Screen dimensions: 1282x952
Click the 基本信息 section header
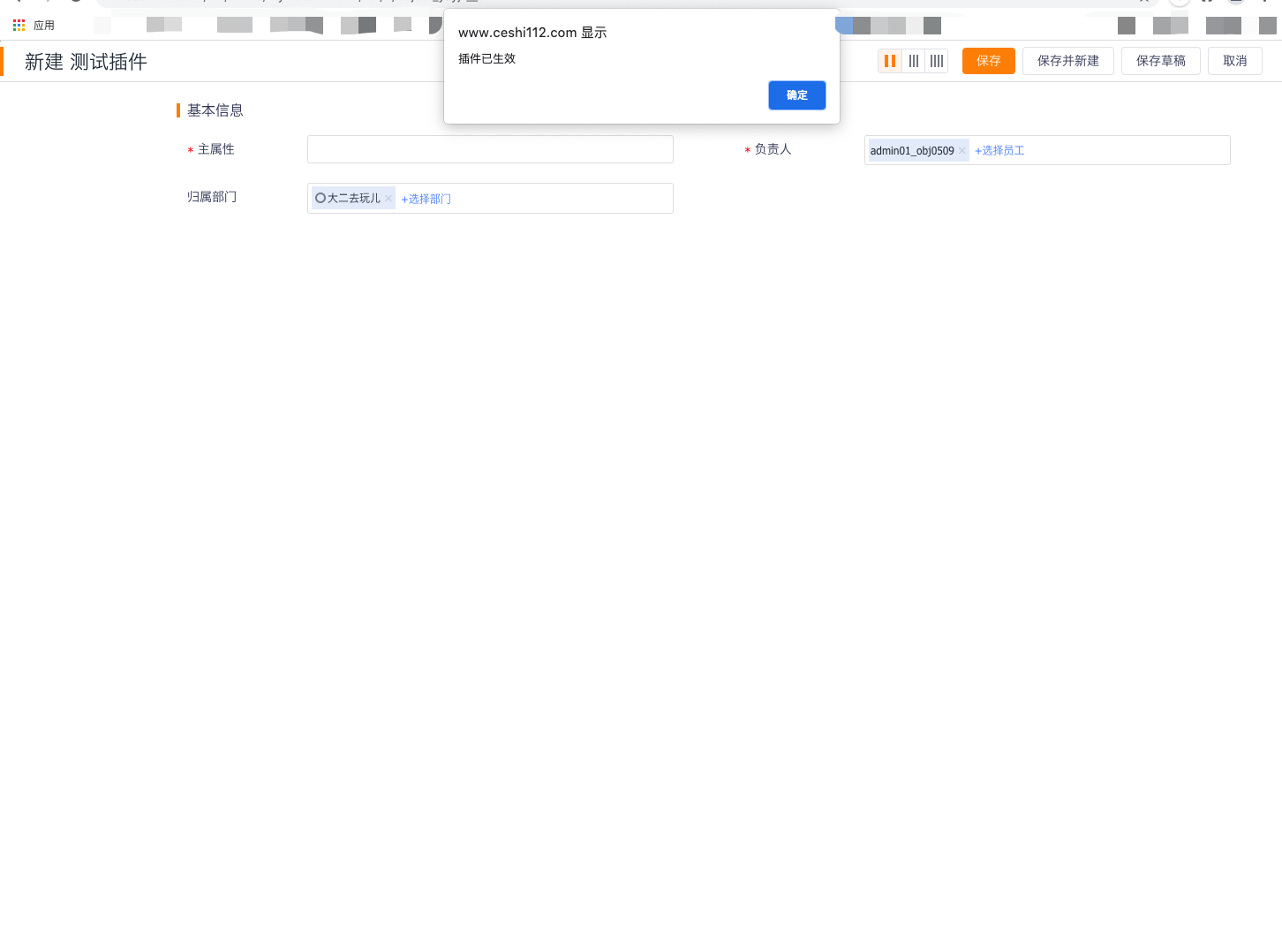[x=215, y=110]
